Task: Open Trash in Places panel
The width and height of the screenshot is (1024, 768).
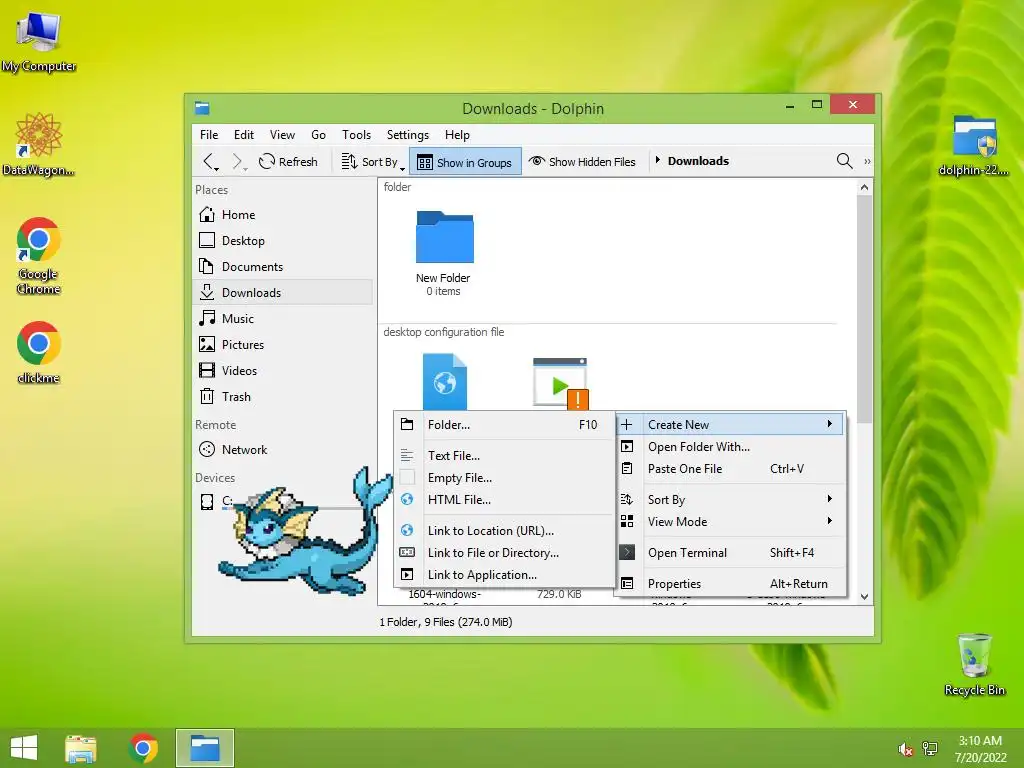Action: [283, 396]
